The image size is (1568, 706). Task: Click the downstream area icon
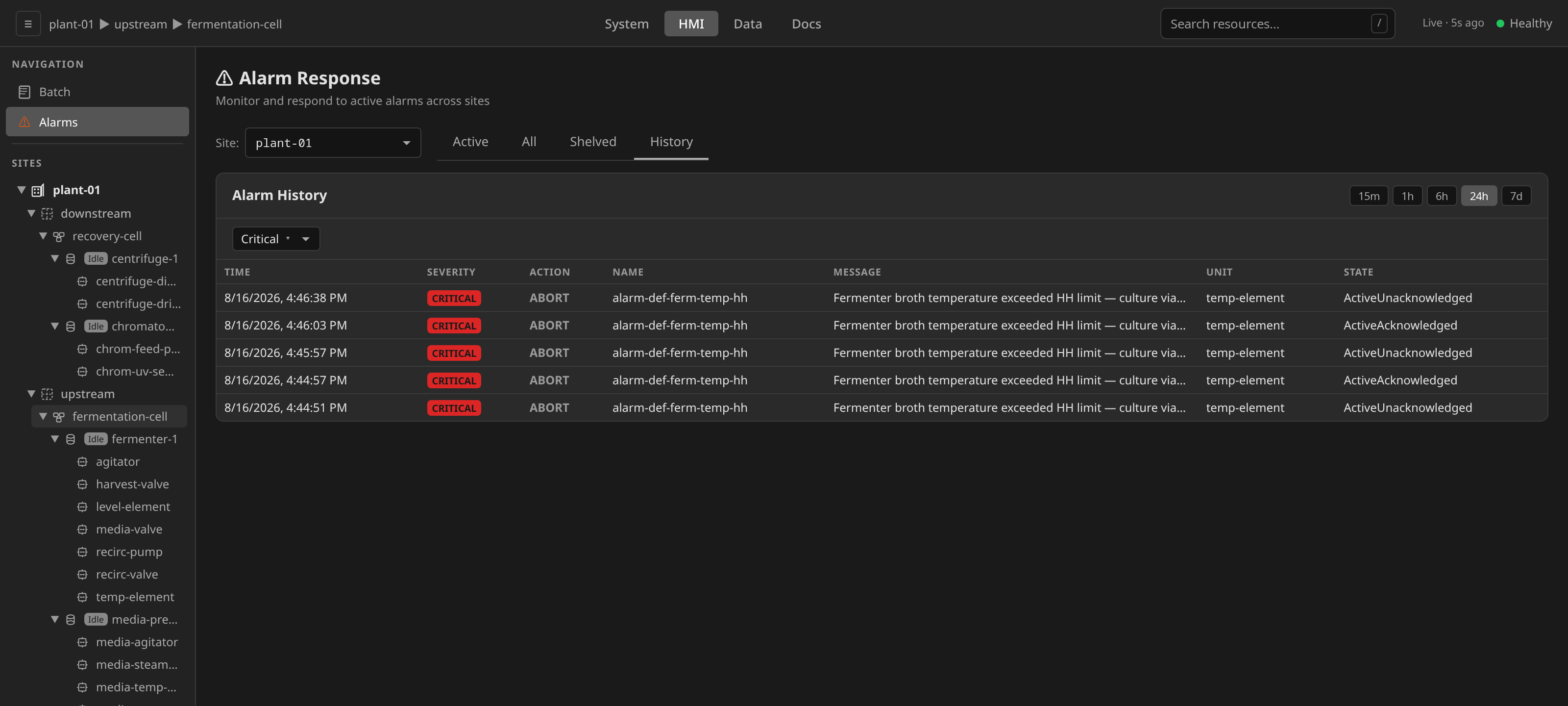(x=47, y=213)
